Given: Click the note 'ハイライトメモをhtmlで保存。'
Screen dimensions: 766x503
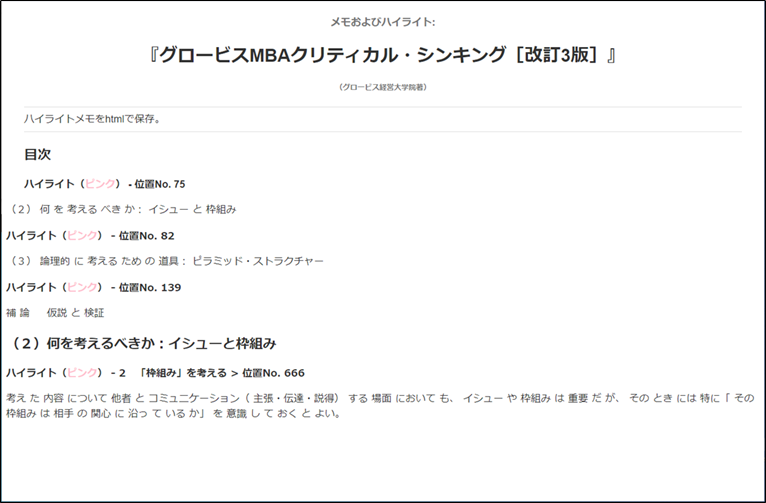Looking at the screenshot, I should pos(93,119).
